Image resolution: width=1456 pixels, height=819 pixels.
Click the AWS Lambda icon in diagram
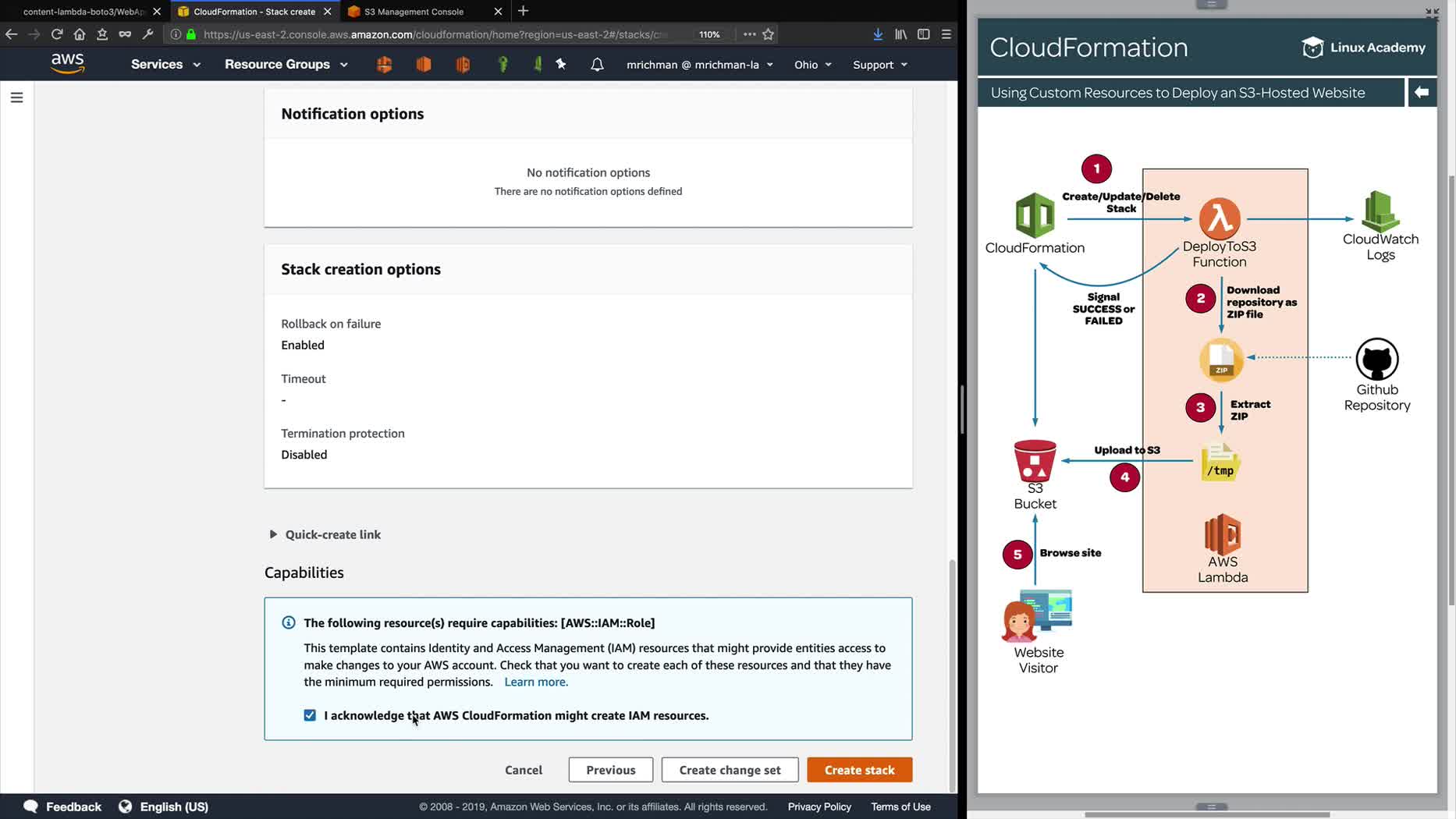pos(1223,534)
